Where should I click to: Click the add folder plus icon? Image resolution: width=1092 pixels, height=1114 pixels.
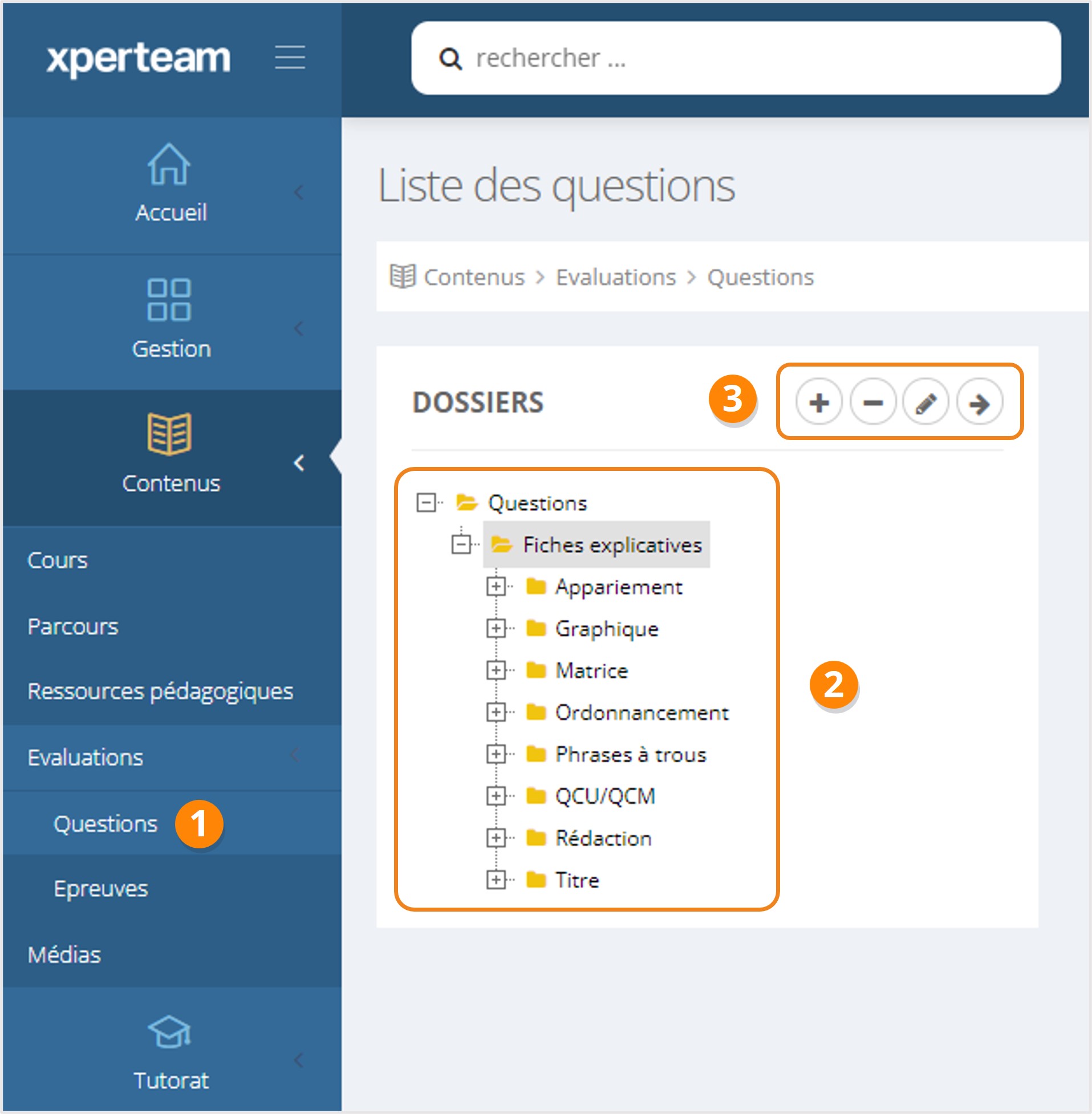(x=818, y=402)
